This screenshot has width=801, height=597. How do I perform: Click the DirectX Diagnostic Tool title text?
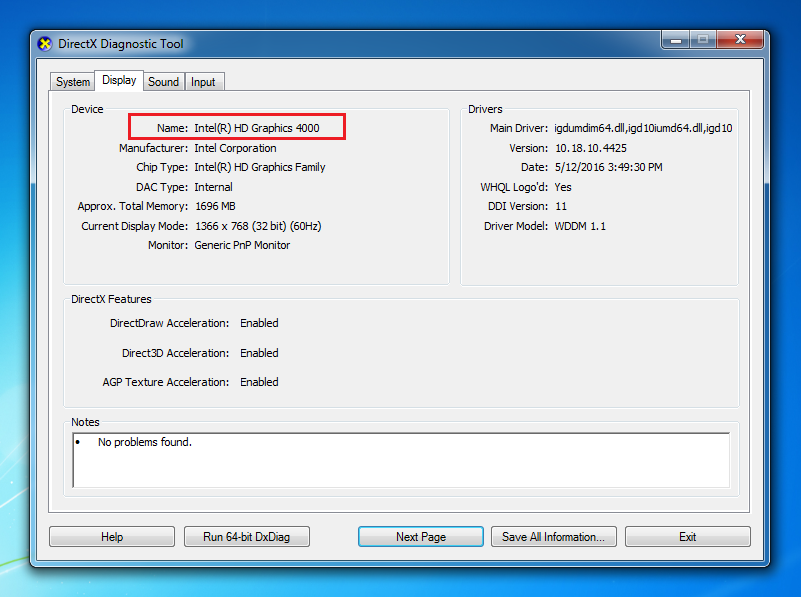coord(121,44)
